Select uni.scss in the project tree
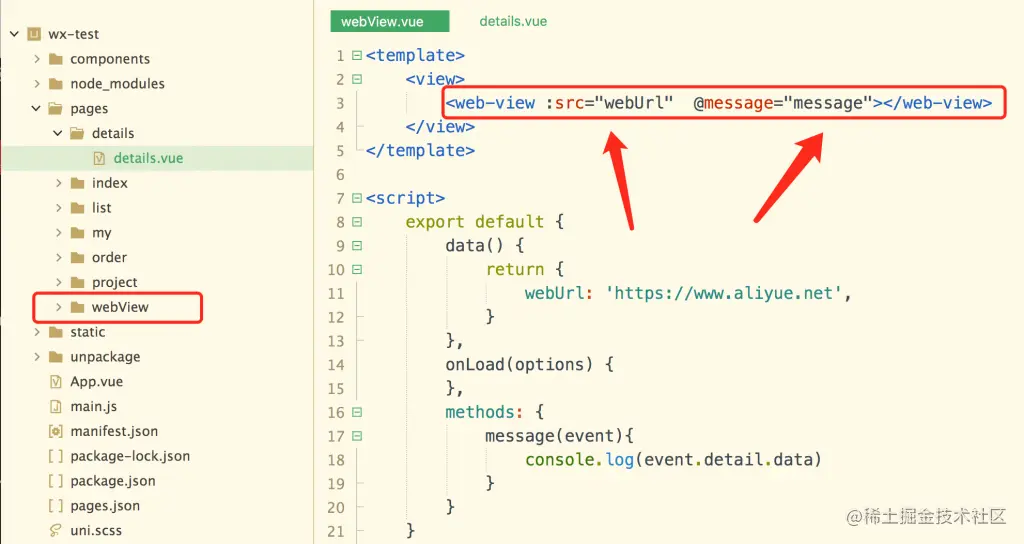1024x544 pixels. coord(96,530)
